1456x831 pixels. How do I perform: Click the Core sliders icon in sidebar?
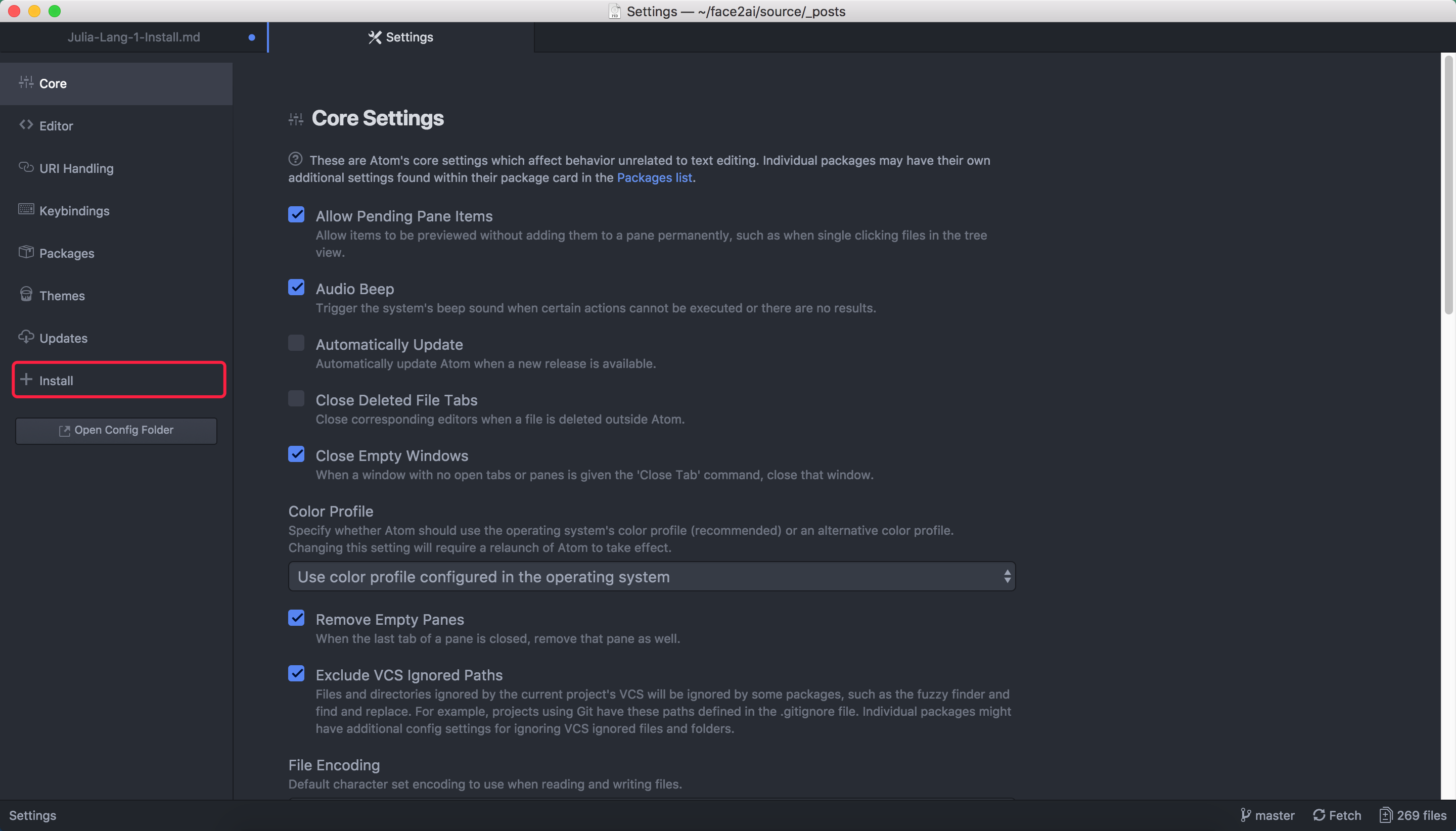pos(26,82)
